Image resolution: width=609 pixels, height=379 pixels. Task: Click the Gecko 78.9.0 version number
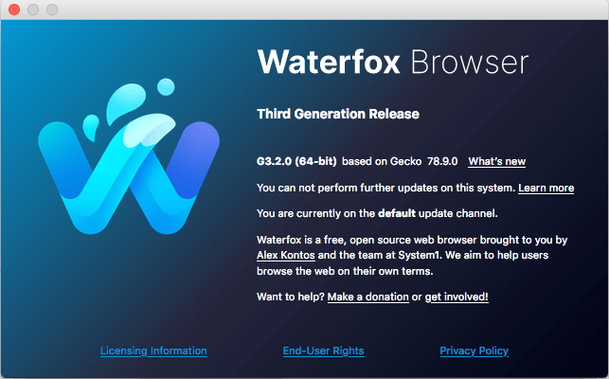(x=442, y=161)
